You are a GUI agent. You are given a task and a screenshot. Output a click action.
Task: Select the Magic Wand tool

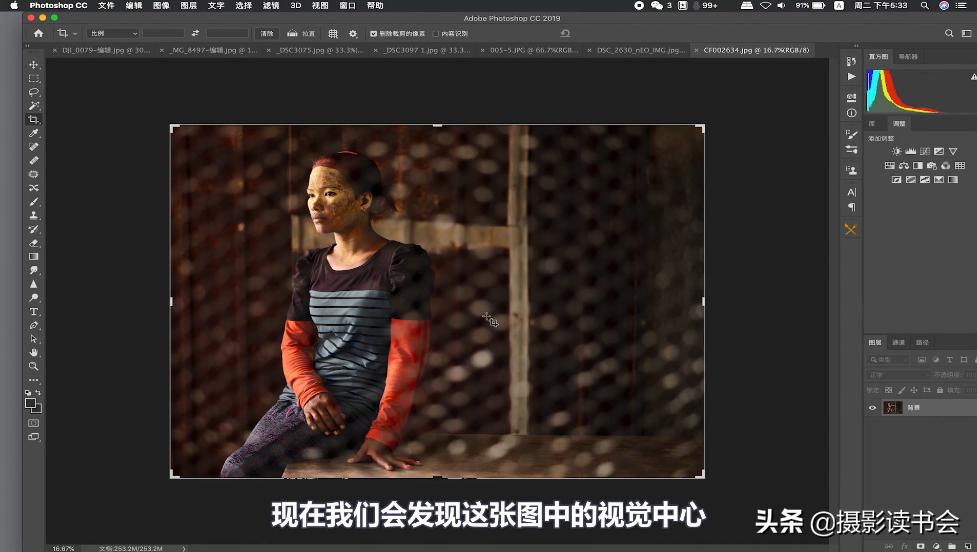34,106
